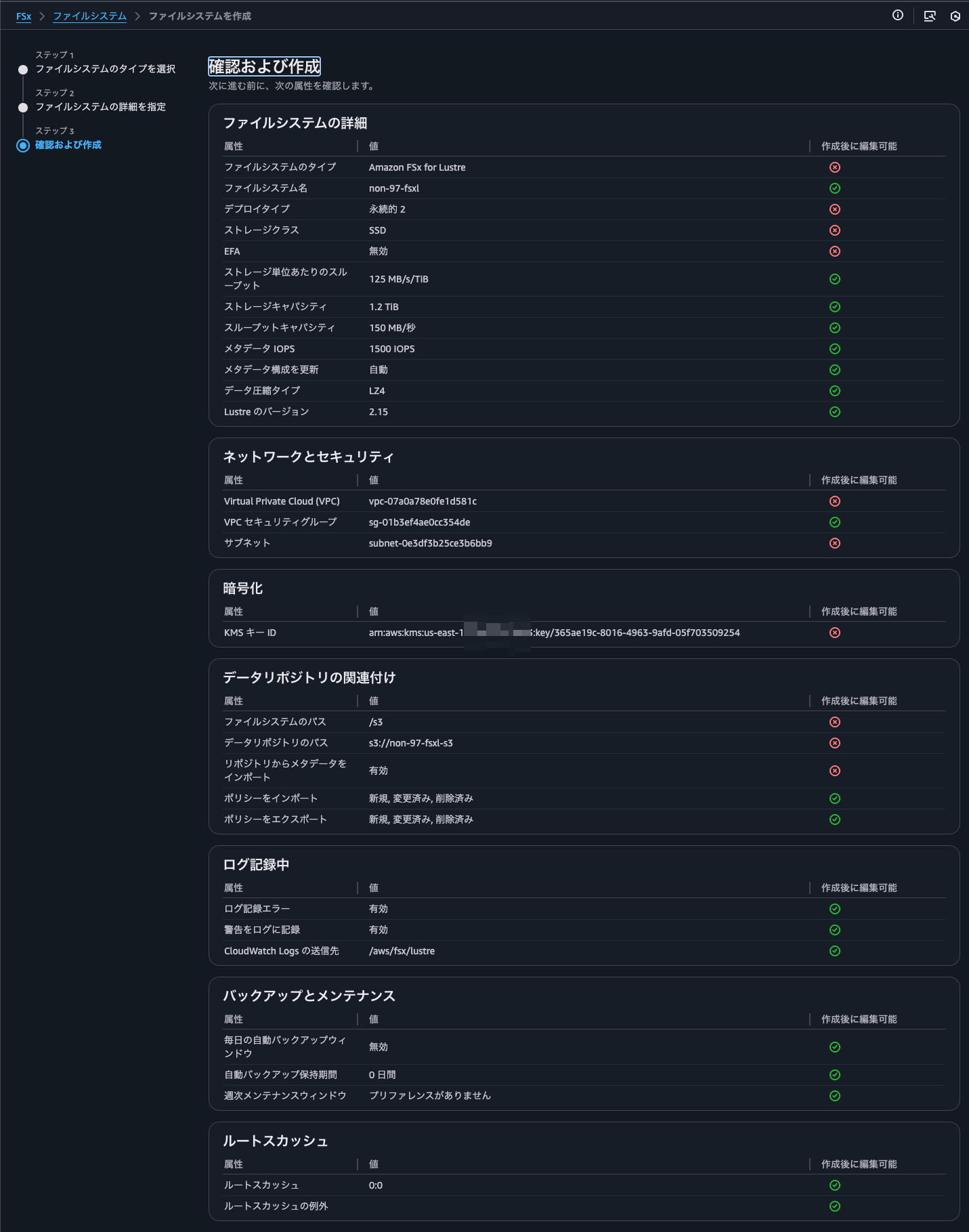Click the value Amazon FSx for Lustre
969x1232 pixels.
417,167
